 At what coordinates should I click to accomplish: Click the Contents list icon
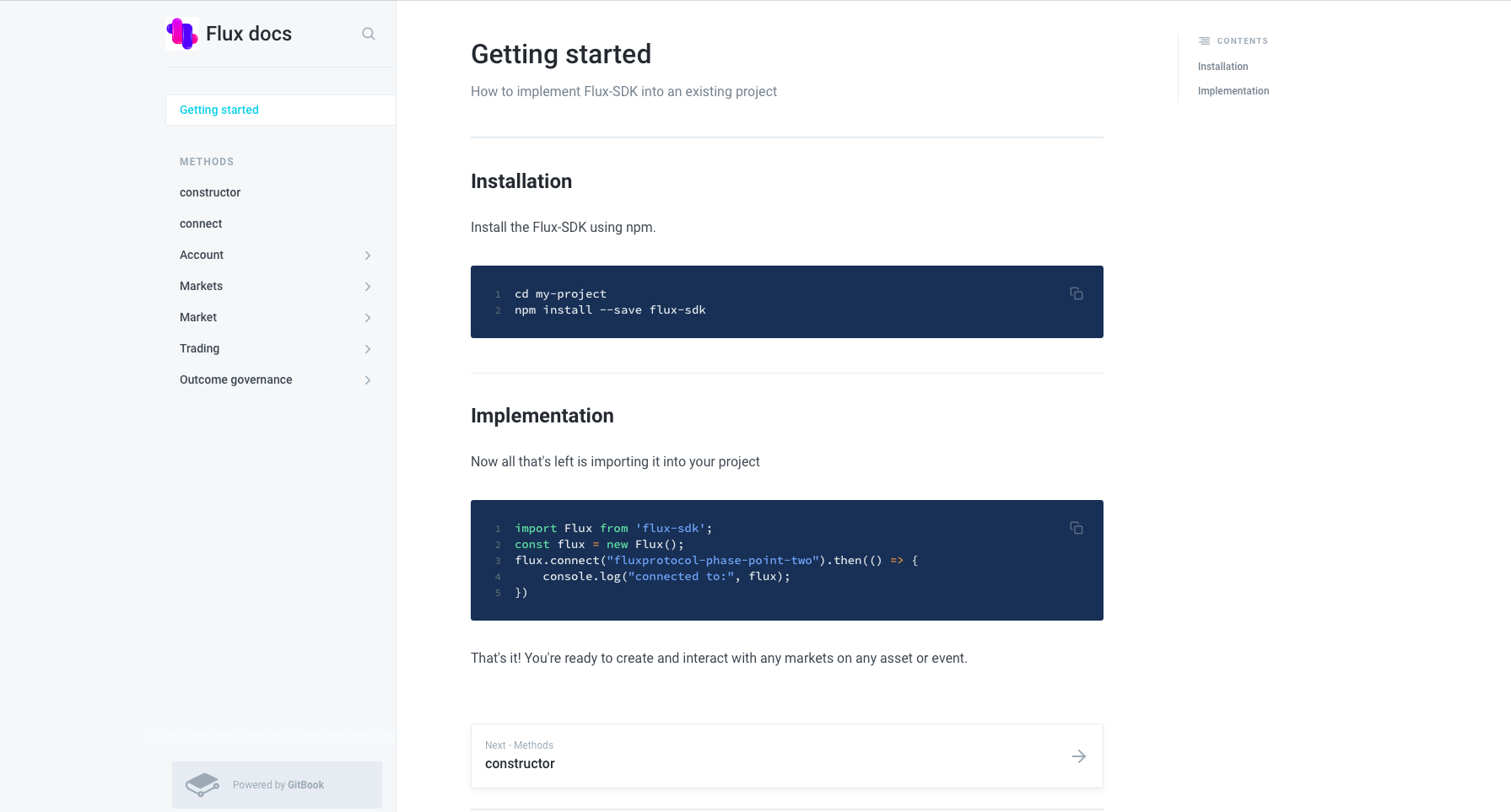tap(1205, 40)
